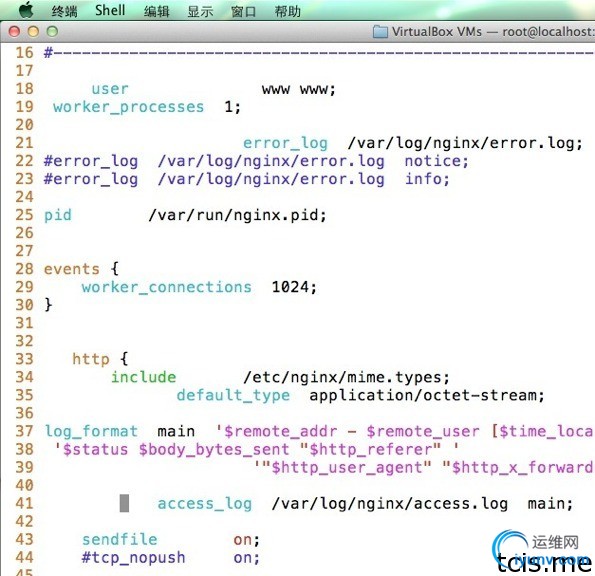Click '/etc/nginx/mime.types;' path
This screenshot has height=576, width=595.
[346, 378]
